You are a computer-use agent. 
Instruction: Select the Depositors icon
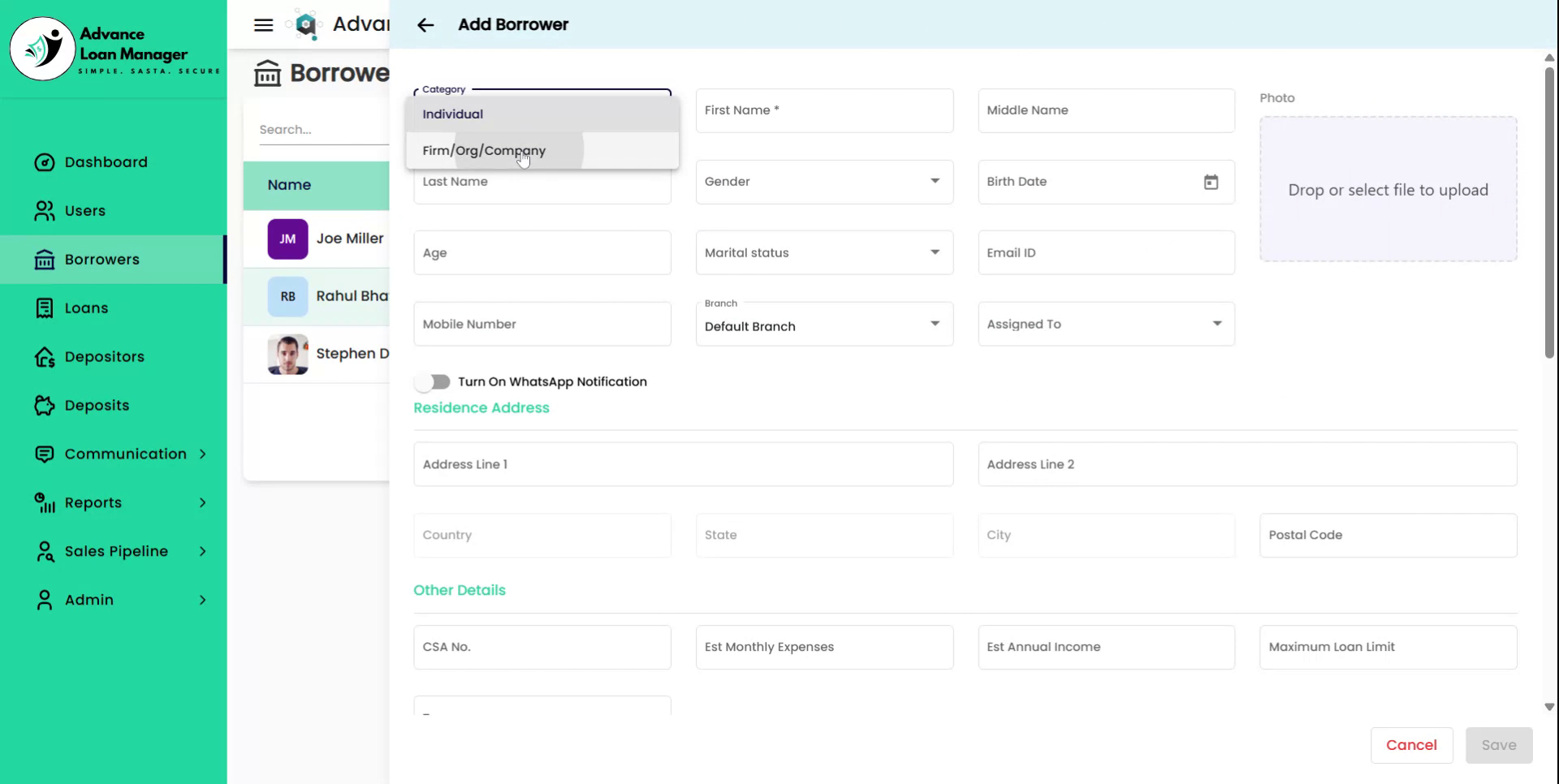45,356
